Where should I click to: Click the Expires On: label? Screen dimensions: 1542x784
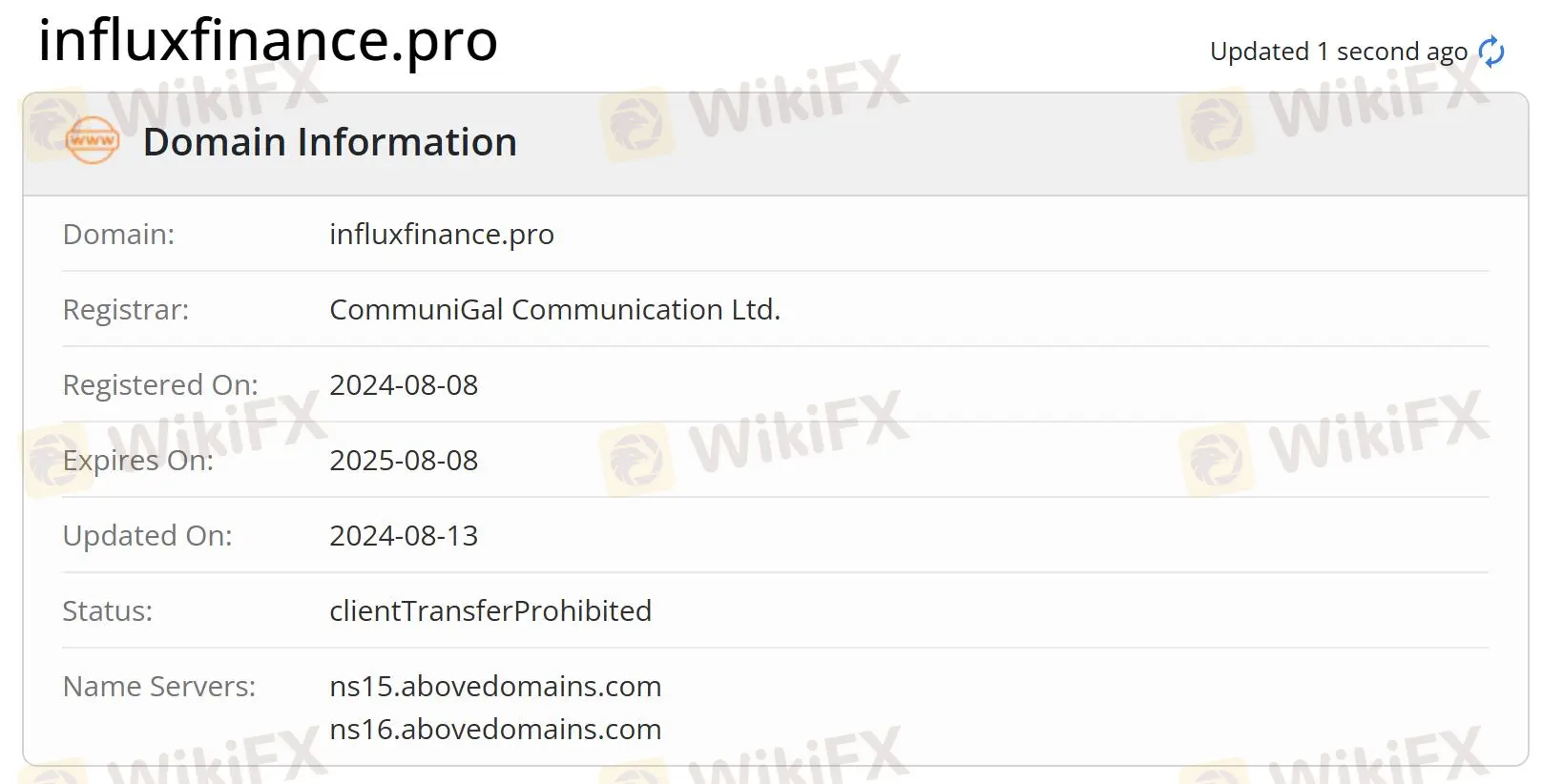(x=138, y=460)
